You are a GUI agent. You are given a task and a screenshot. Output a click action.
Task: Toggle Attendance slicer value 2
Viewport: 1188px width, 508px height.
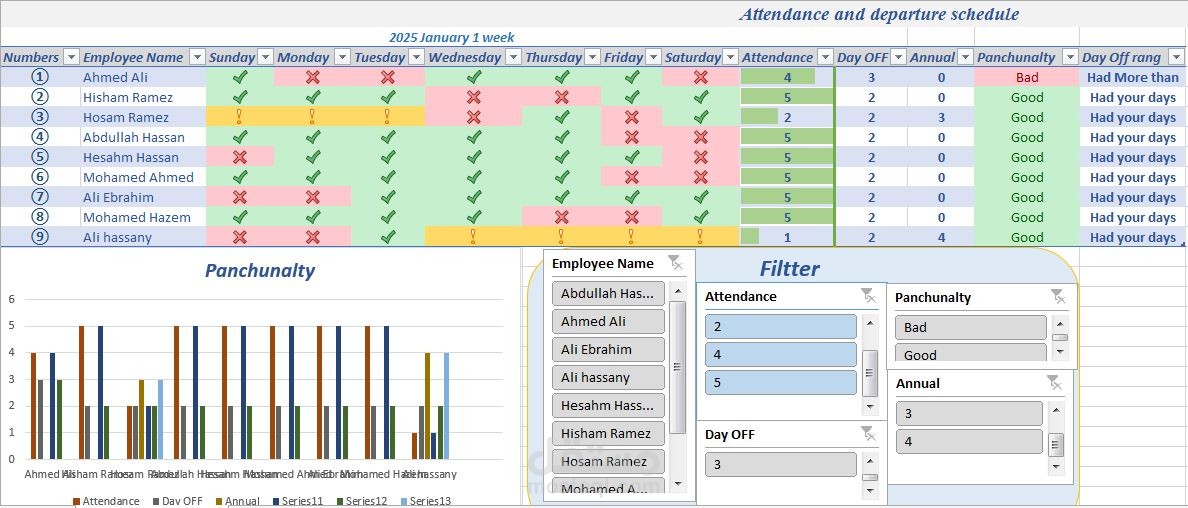coord(780,327)
